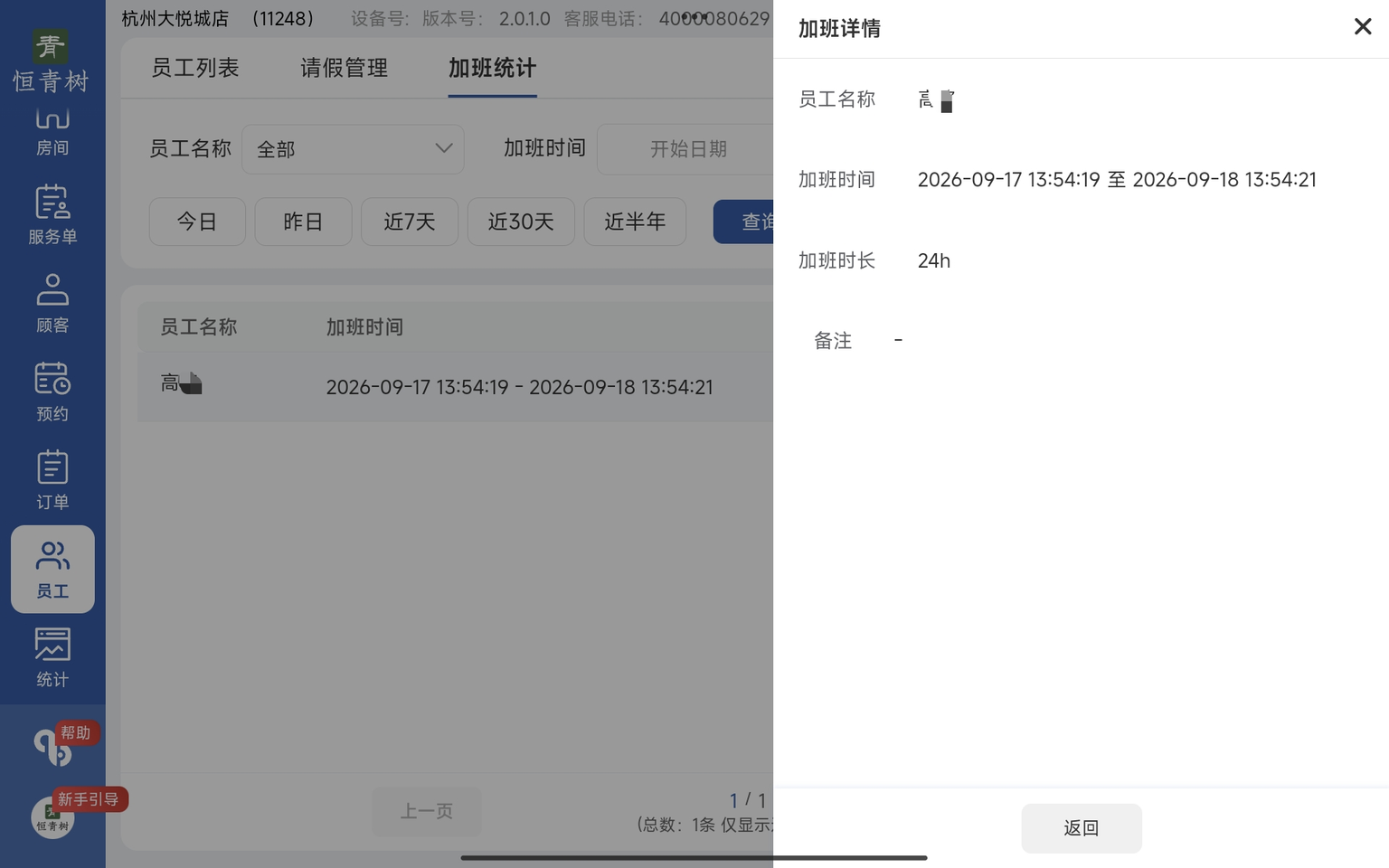Open the 订单 orders sidebar icon
Screen dimensions: 1389x868
(52, 481)
